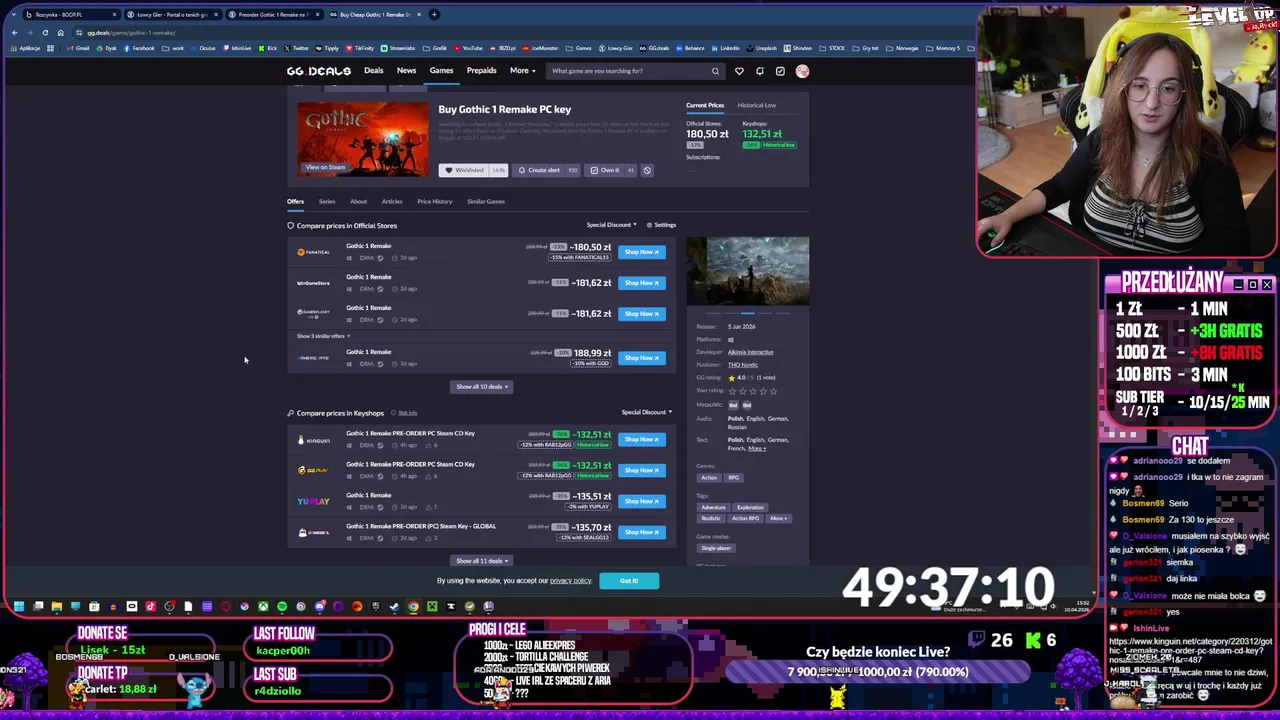Open THQ Nordic publisher link
1280x720 pixels.
pos(743,365)
